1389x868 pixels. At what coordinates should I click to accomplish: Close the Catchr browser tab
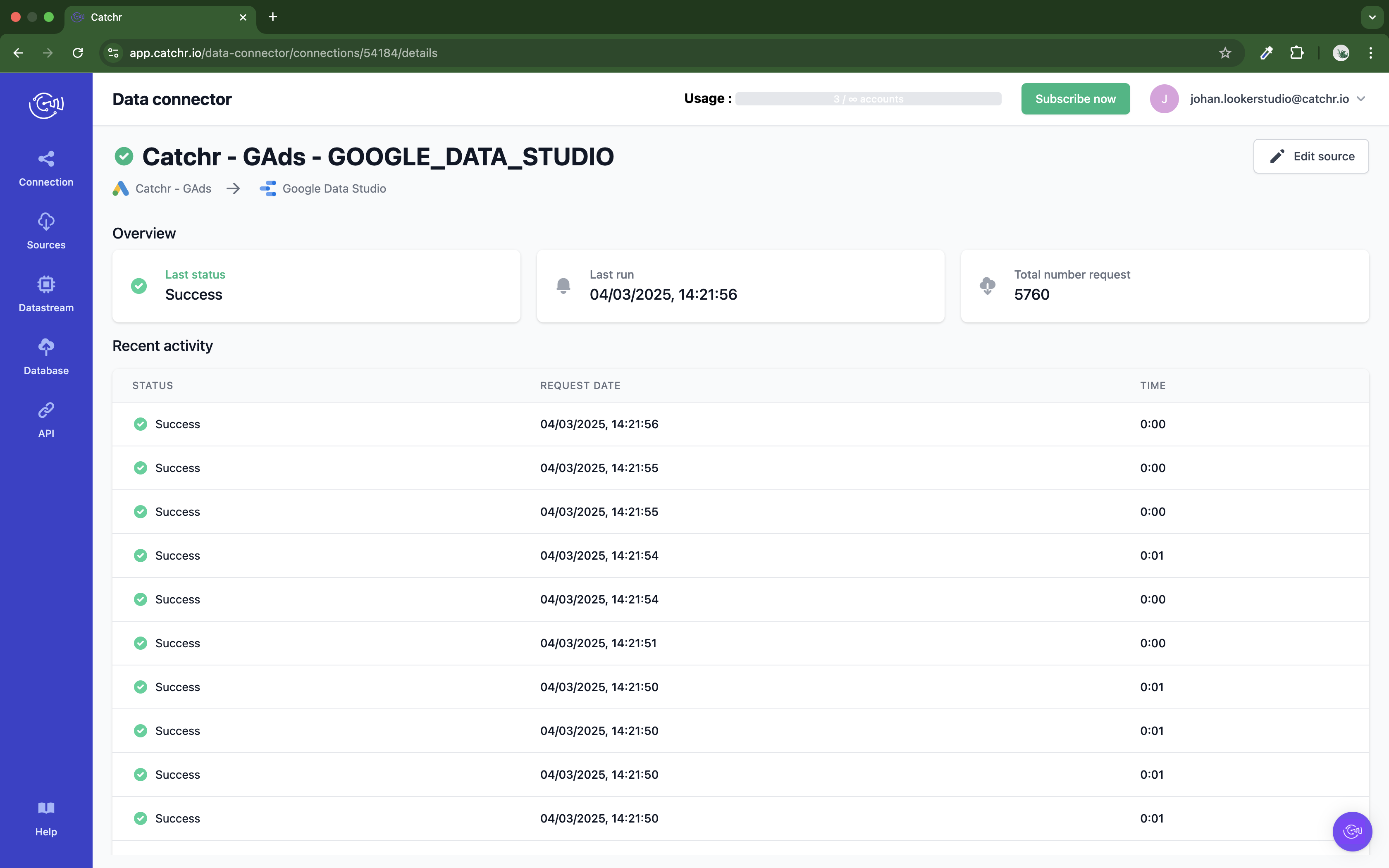(243, 17)
